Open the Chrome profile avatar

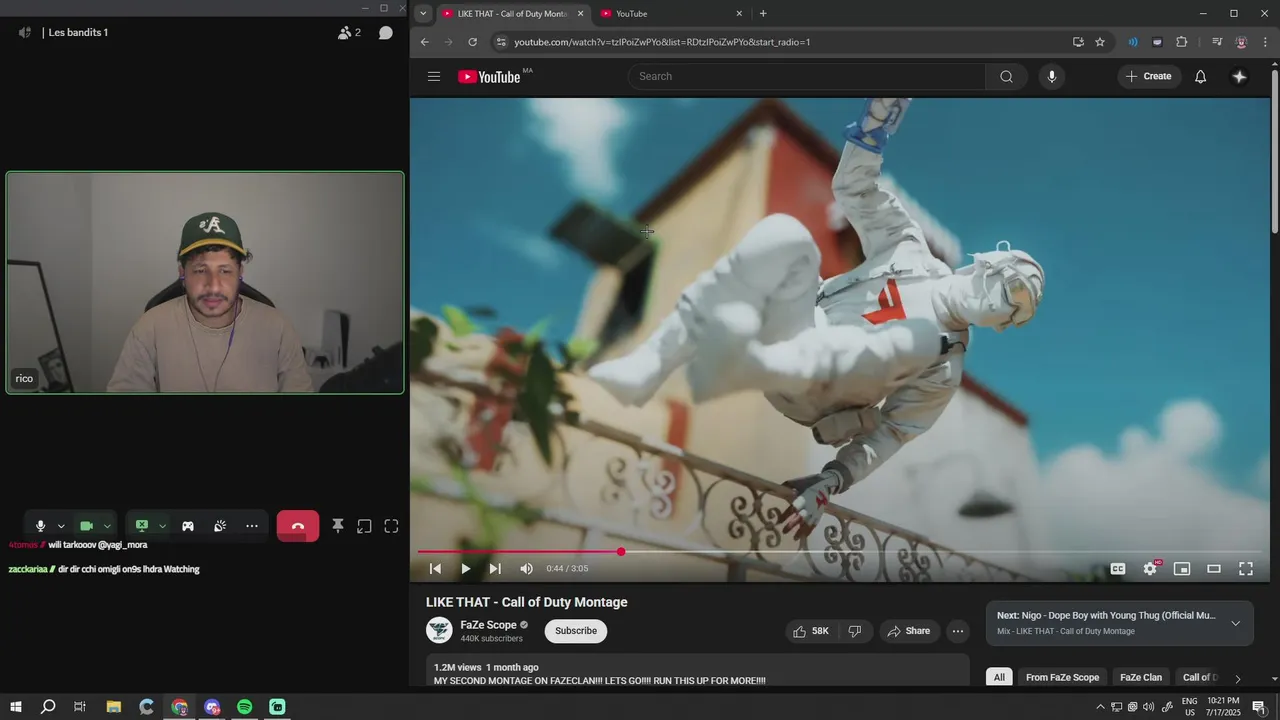click(x=1241, y=42)
